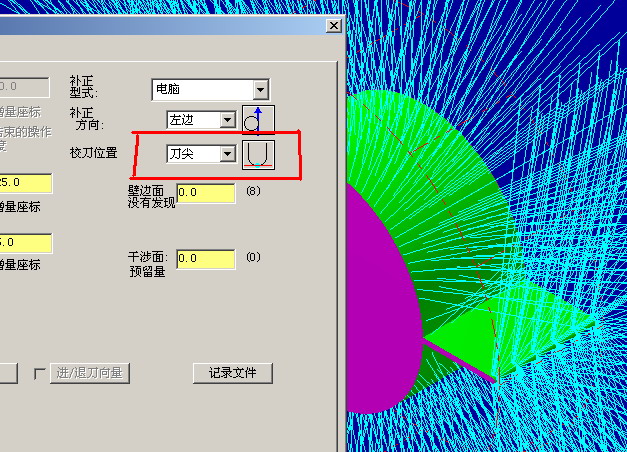Click the yellow field showing 5.0
Image resolution: width=627 pixels, height=452 pixels.
tap(26, 243)
